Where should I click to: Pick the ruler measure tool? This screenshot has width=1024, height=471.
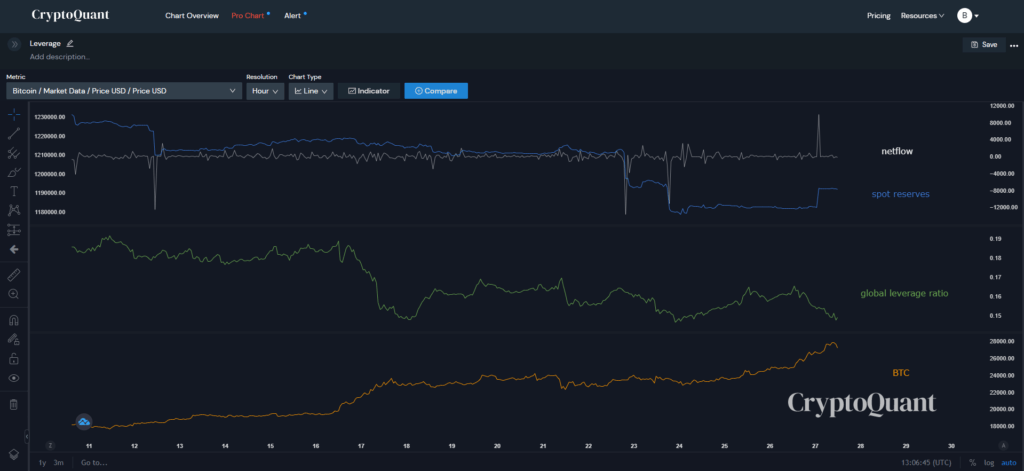(x=14, y=274)
